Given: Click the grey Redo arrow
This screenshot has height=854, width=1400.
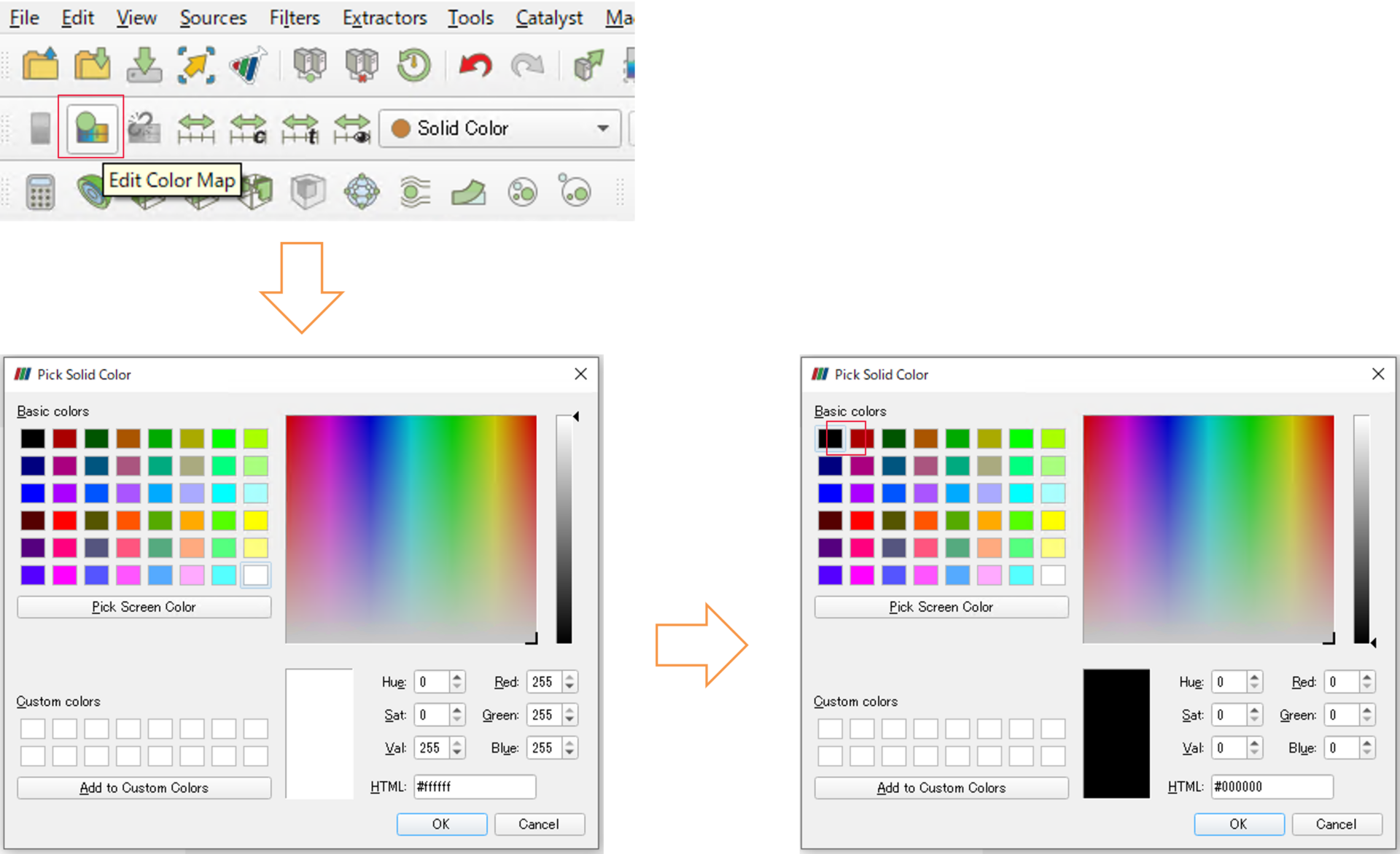Looking at the screenshot, I should coord(527,65).
